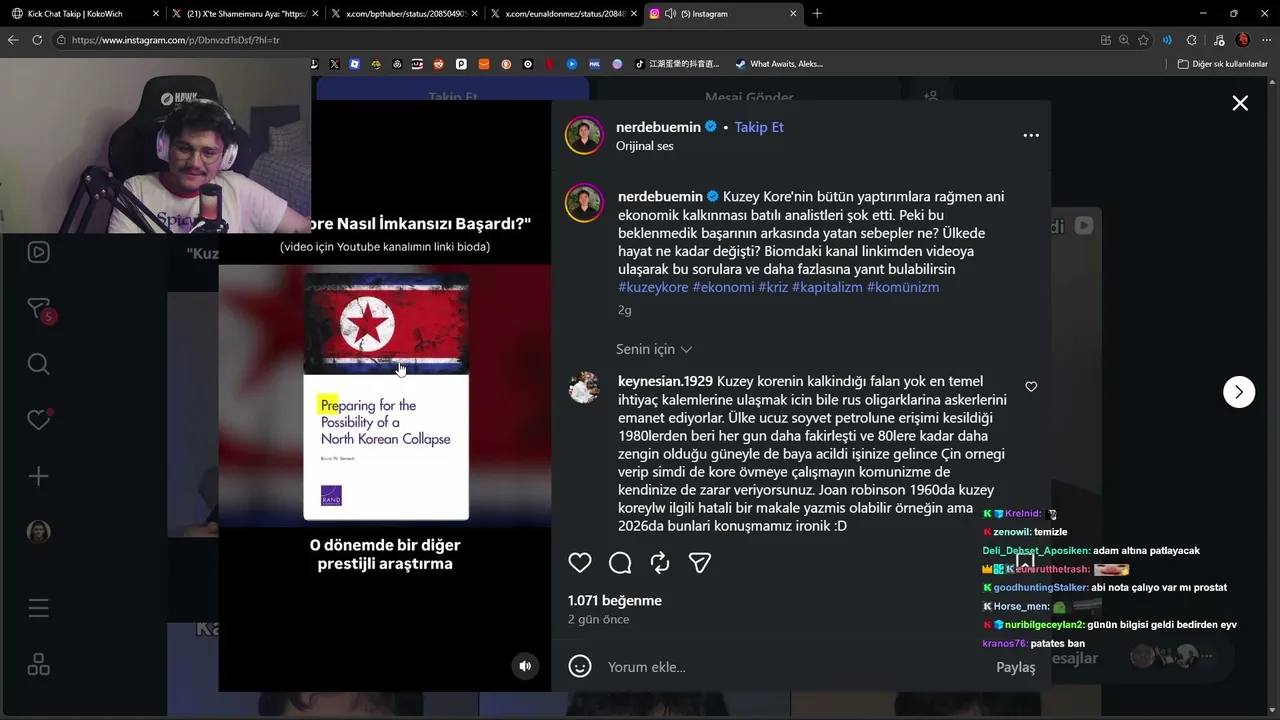The height and width of the screenshot is (720, 1280).
Task: Open nerdebuemin profile name in header
Action: (658, 127)
